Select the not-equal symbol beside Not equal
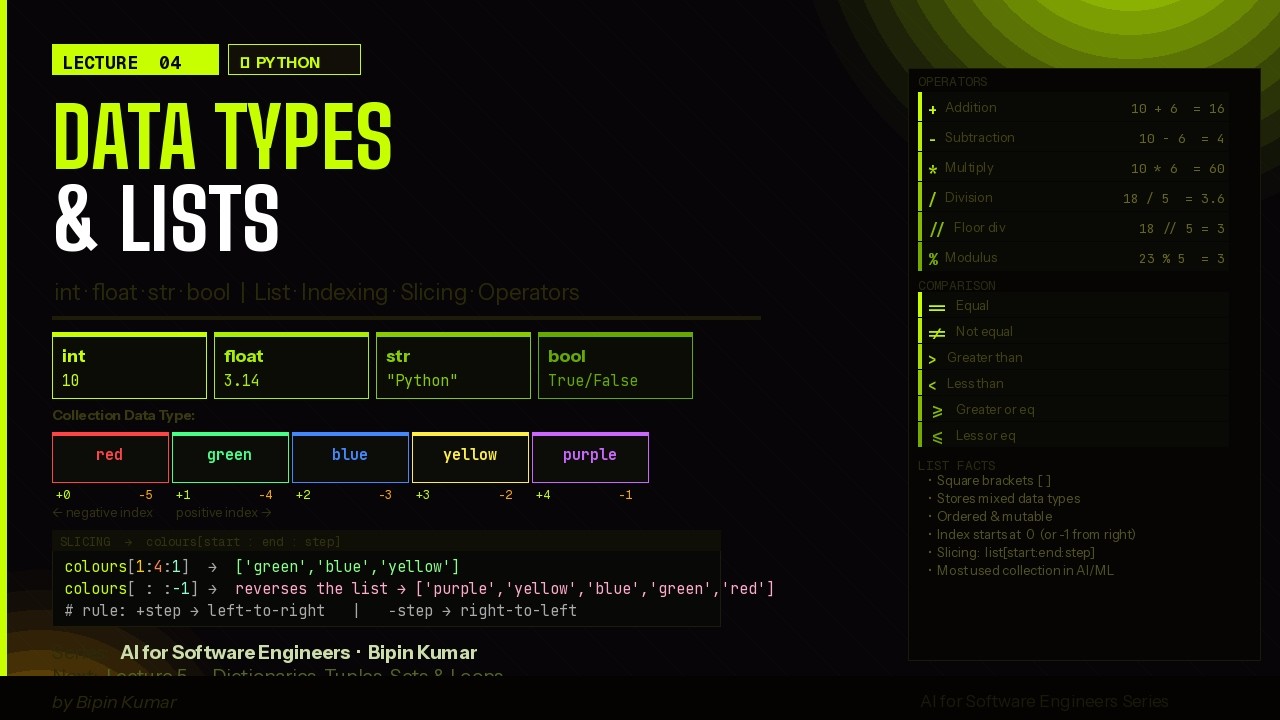The width and height of the screenshot is (1280, 720). 937,333
